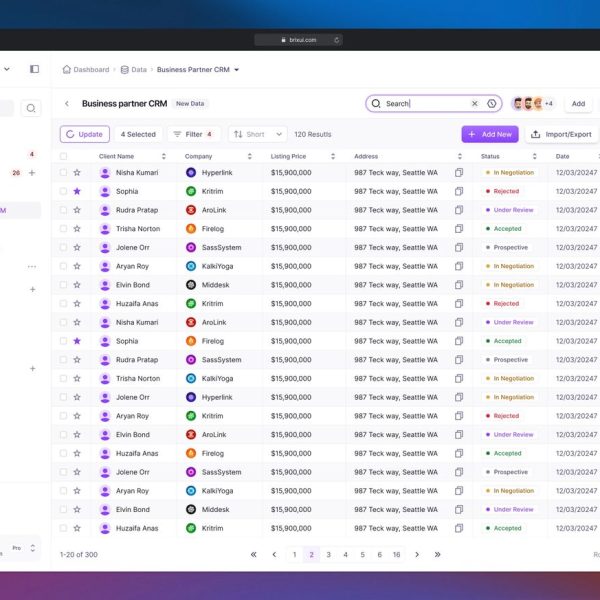Tick checkbox for Jolene Orr Hyperlink row
This screenshot has width=600, height=600.
[64, 397]
